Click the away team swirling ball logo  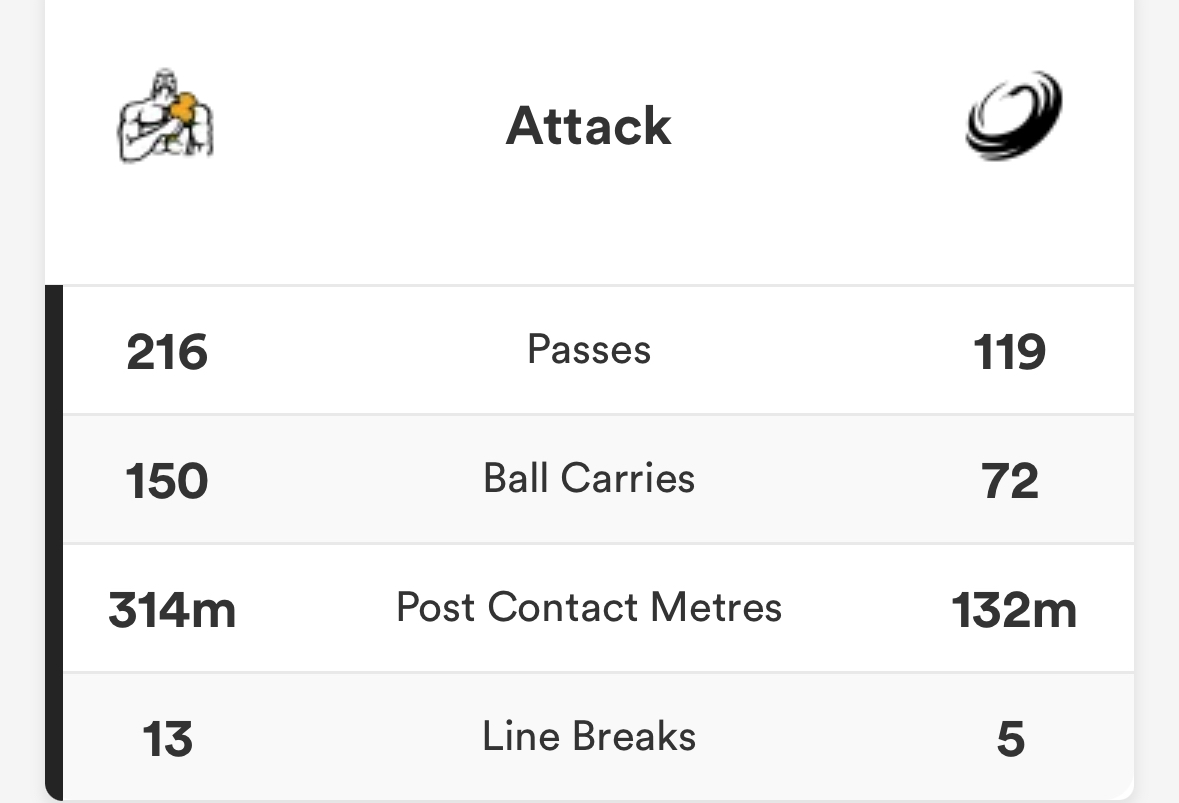[1012, 116]
